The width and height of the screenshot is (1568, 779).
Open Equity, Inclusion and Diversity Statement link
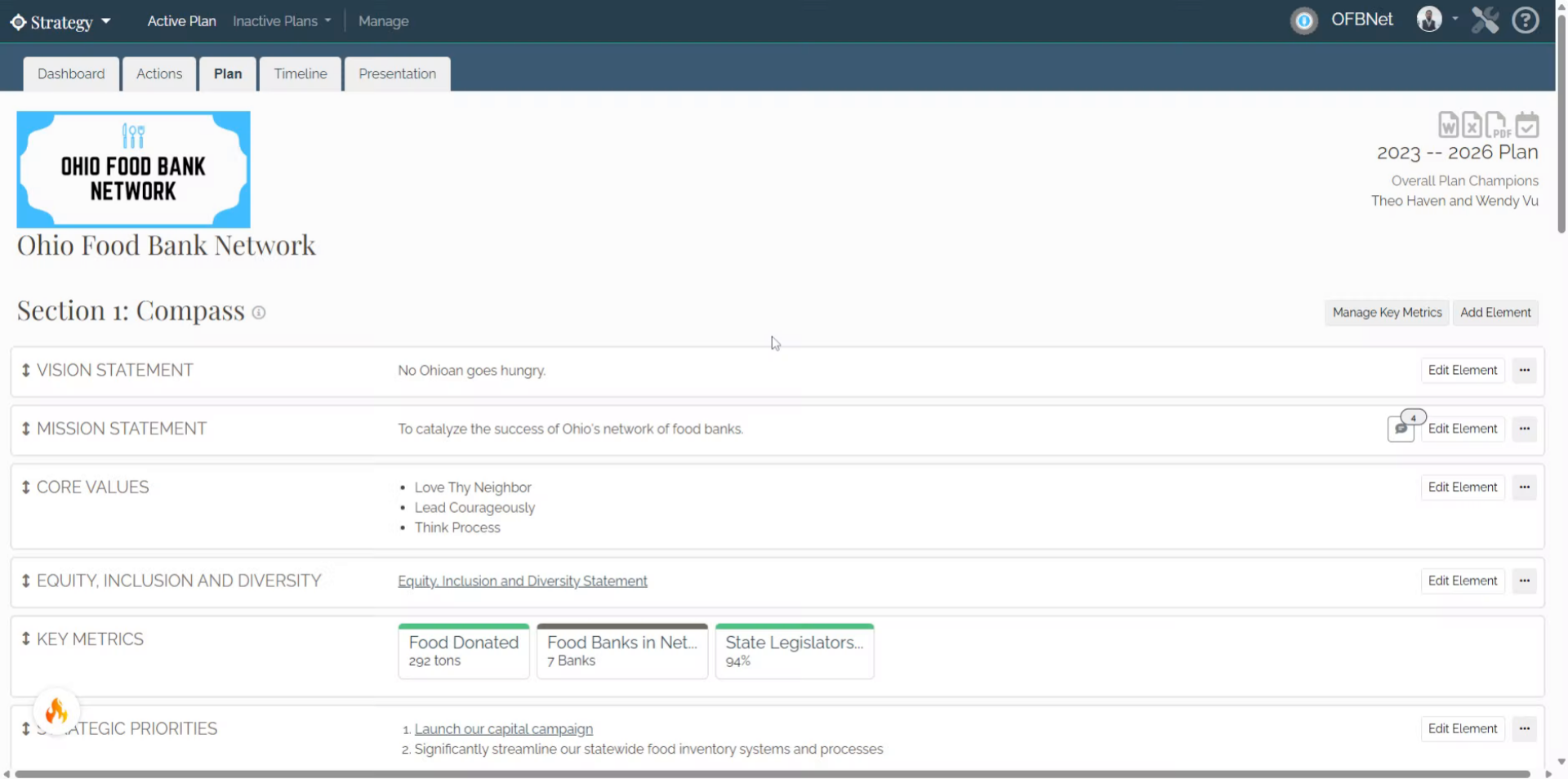523,581
